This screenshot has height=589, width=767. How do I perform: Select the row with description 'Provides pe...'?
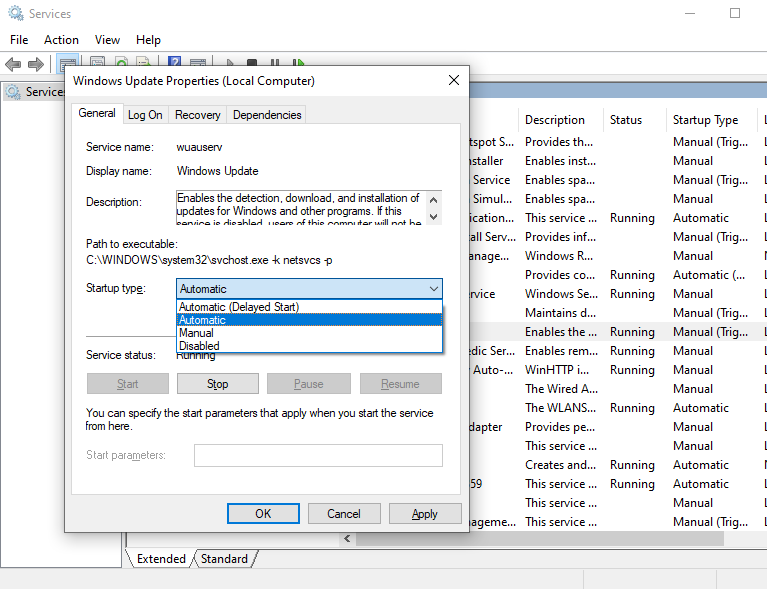[618, 427]
